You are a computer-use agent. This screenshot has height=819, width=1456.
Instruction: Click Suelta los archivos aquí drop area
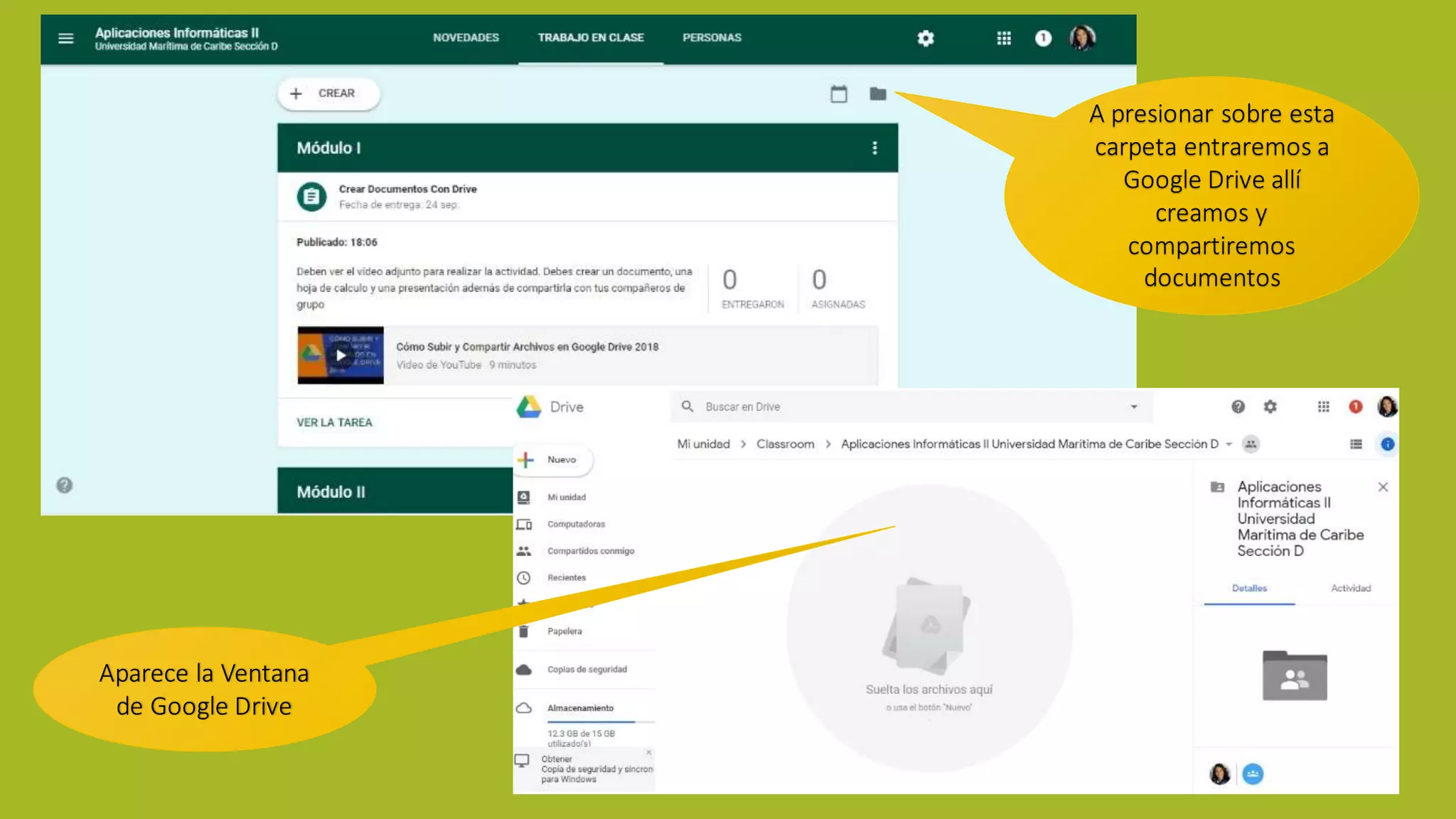pos(929,628)
